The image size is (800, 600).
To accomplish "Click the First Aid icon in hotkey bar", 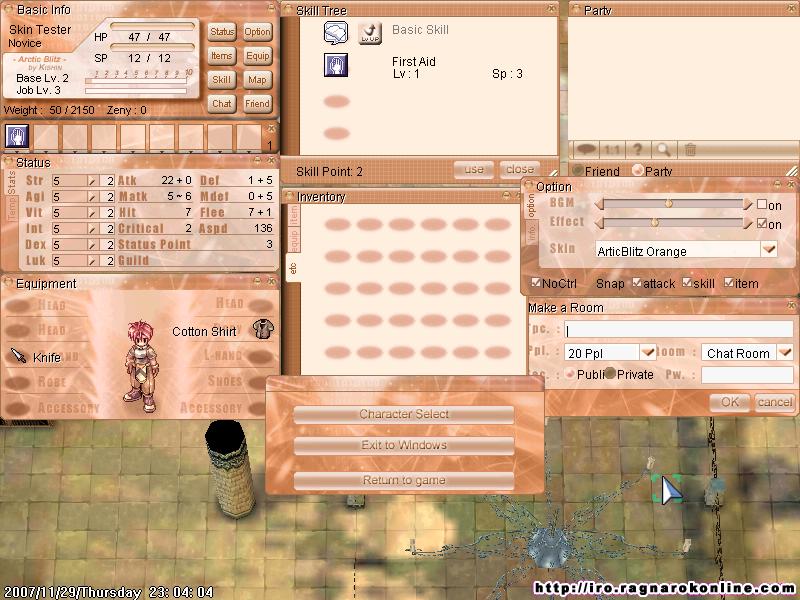I will [x=16, y=136].
